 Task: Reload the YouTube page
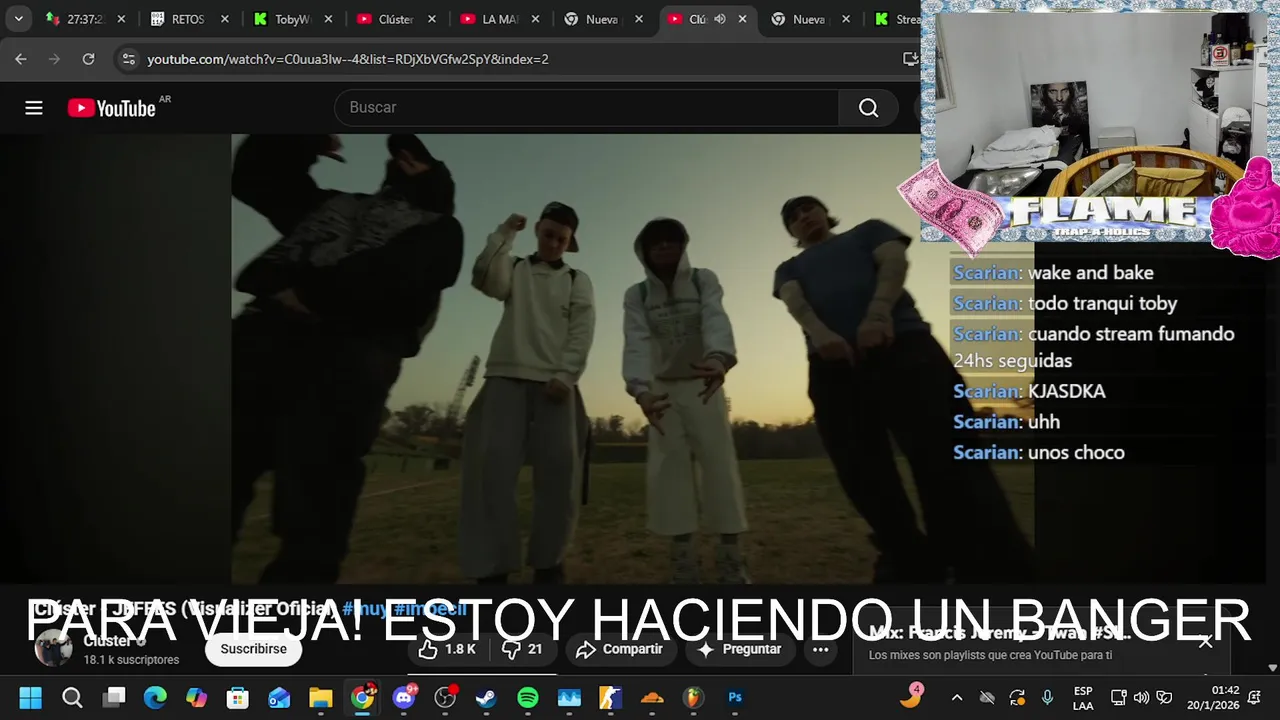click(88, 59)
